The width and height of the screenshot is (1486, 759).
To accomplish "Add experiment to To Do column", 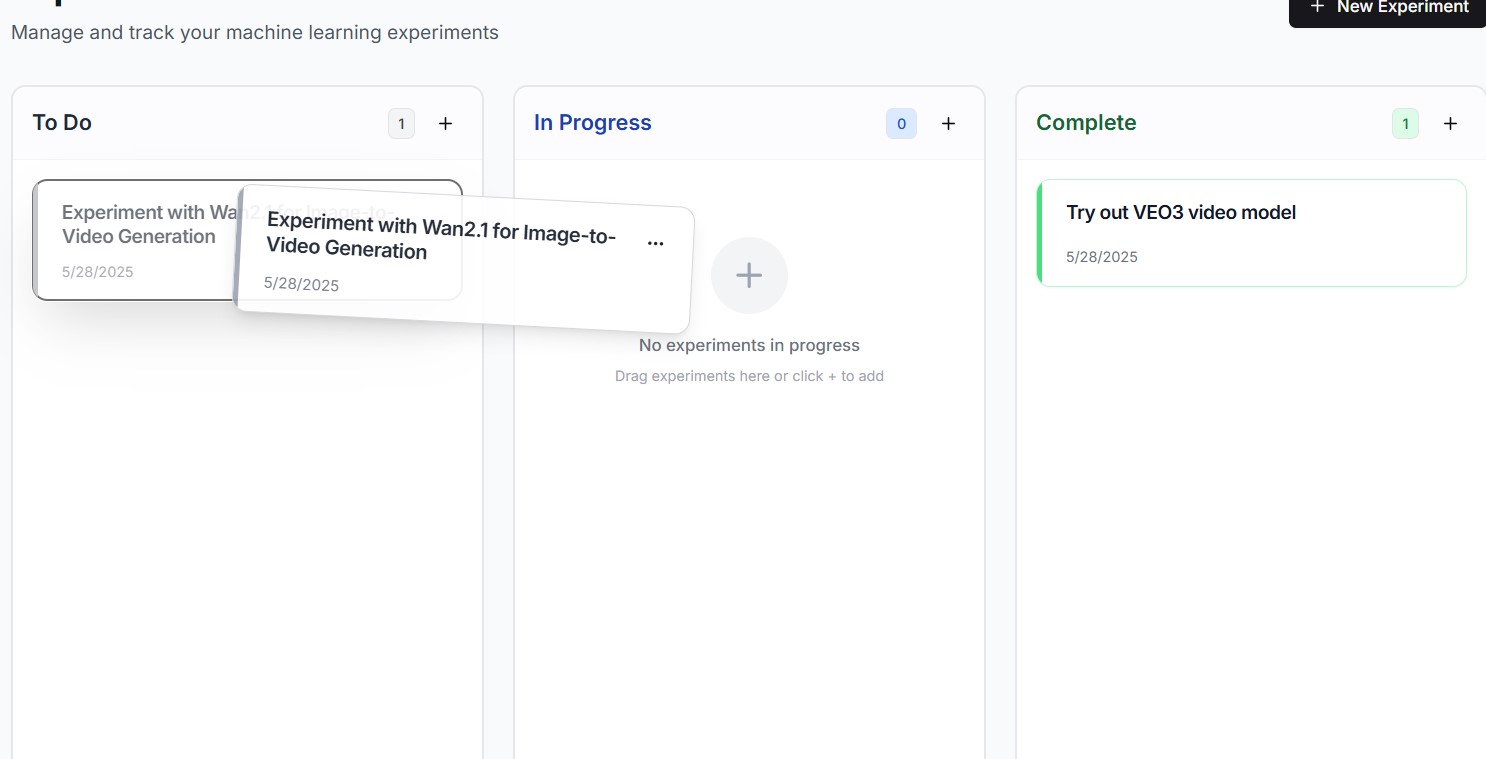I will pyautogui.click(x=446, y=124).
